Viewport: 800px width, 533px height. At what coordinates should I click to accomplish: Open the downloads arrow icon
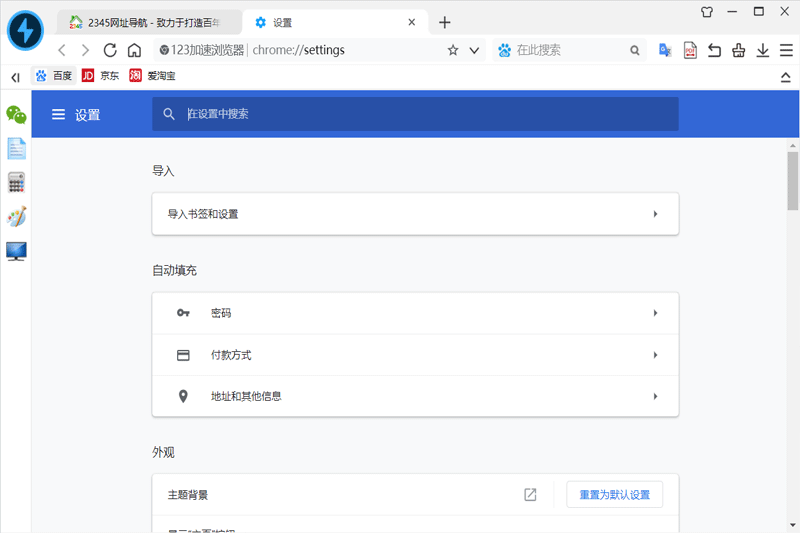[763, 50]
